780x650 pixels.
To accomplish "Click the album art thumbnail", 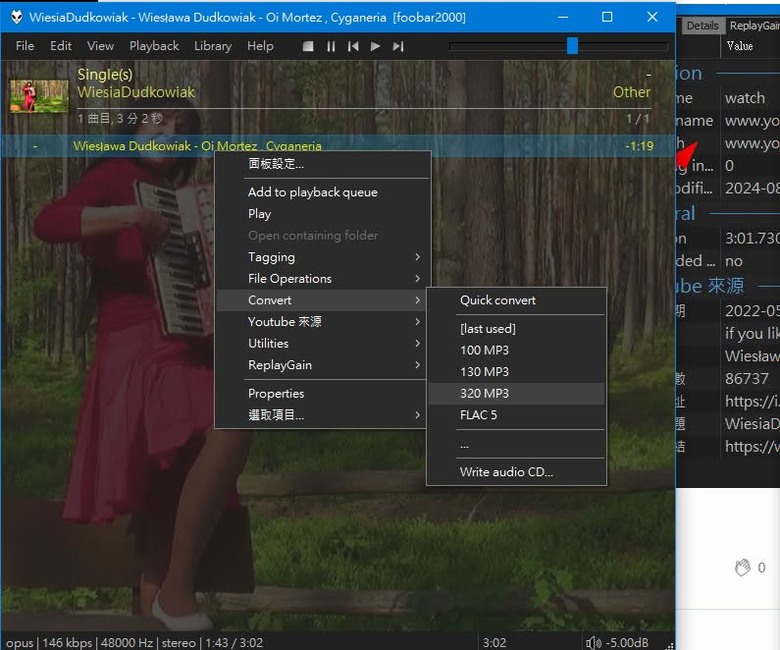I will 39,96.
